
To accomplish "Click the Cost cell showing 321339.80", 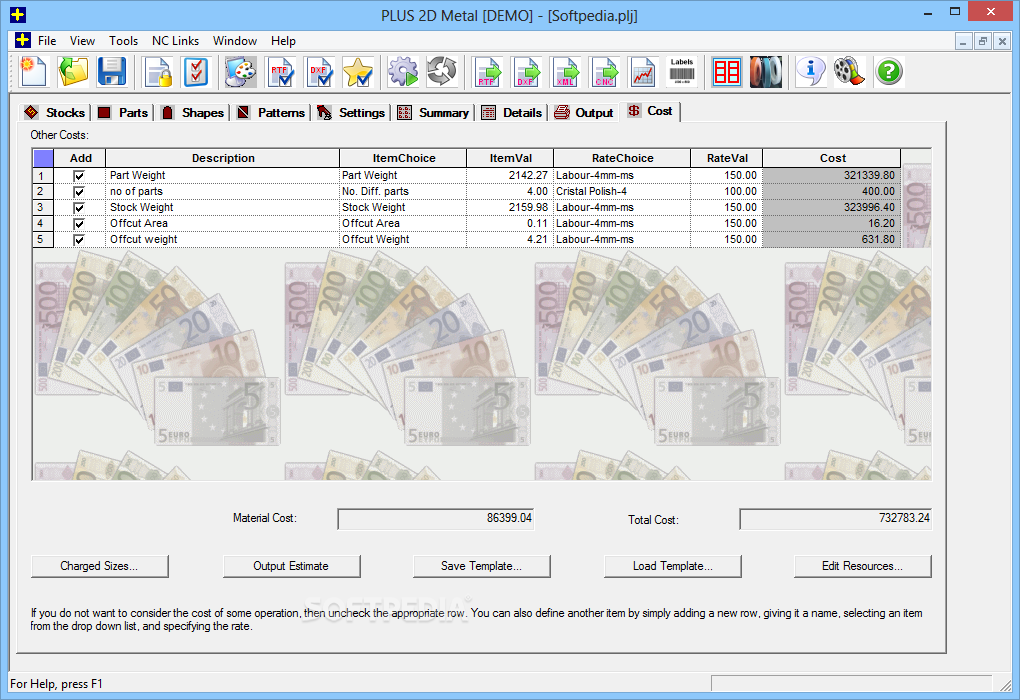I will [831, 176].
